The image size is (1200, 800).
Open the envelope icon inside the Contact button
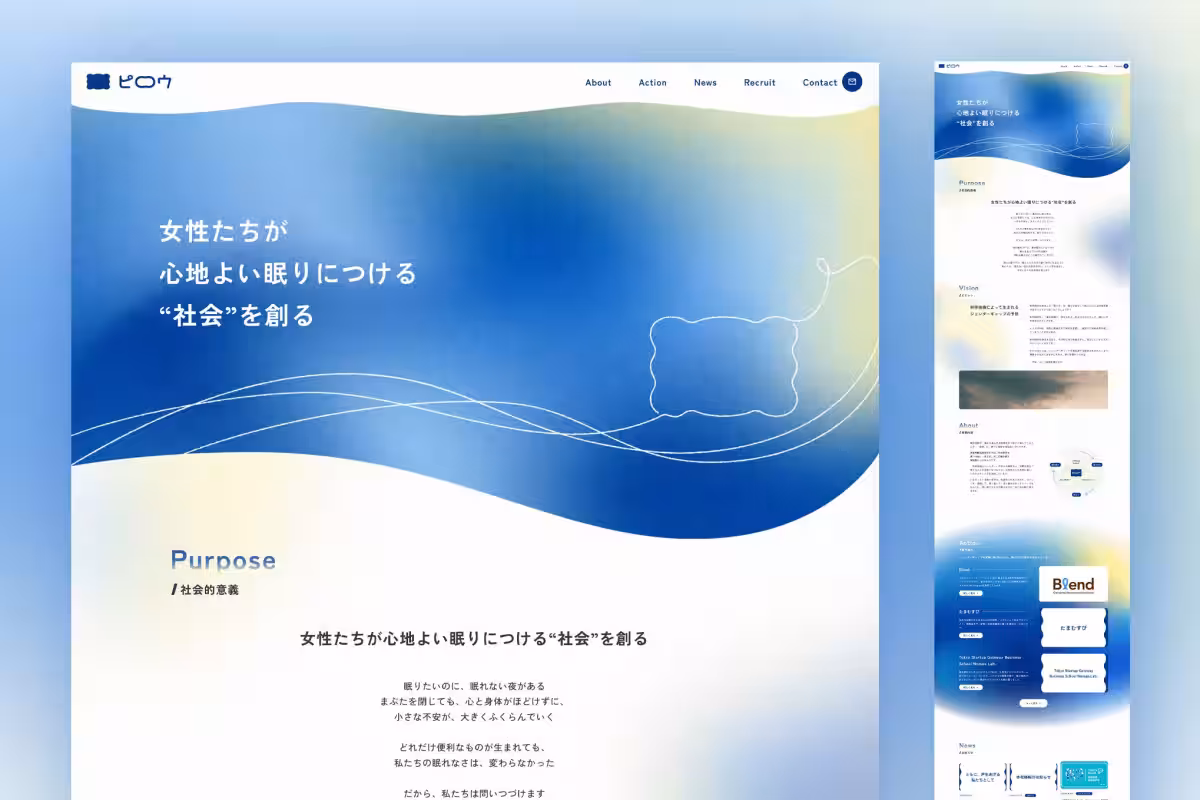pyautogui.click(x=851, y=82)
